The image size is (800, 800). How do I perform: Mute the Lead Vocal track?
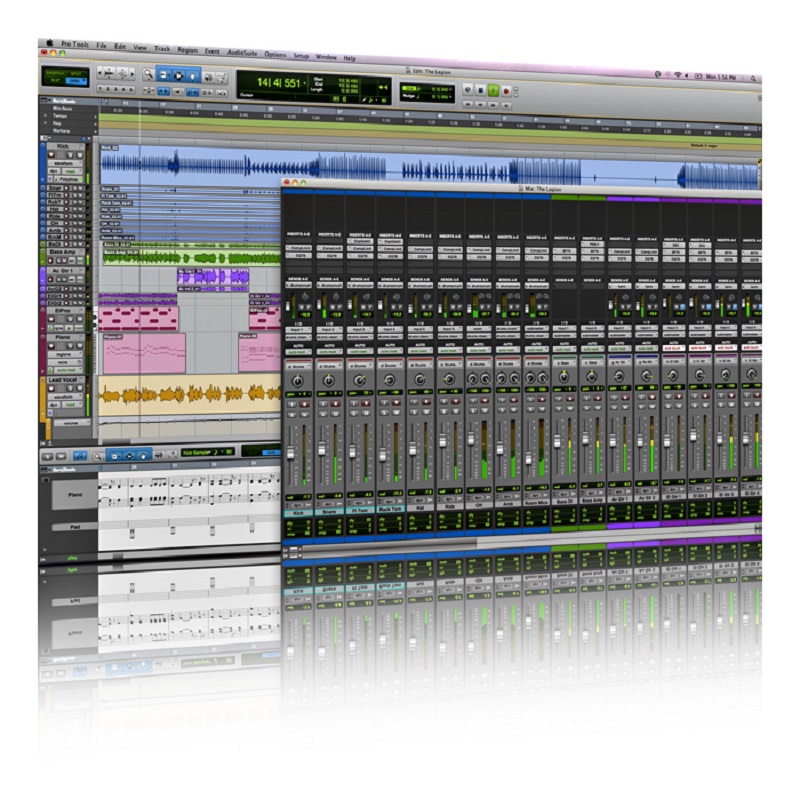click(79, 387)
